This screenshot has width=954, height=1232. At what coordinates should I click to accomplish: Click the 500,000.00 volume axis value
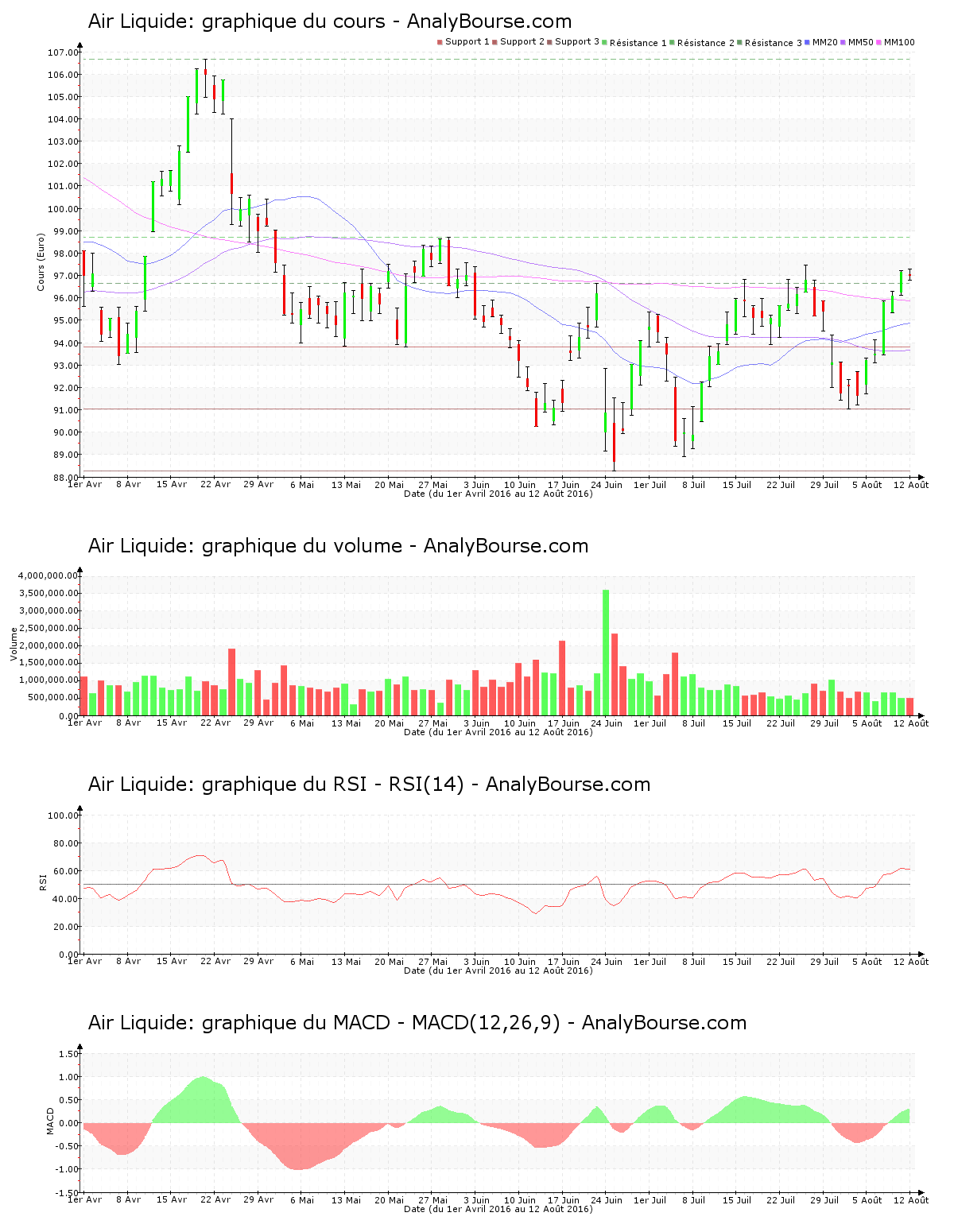point(52,698)
